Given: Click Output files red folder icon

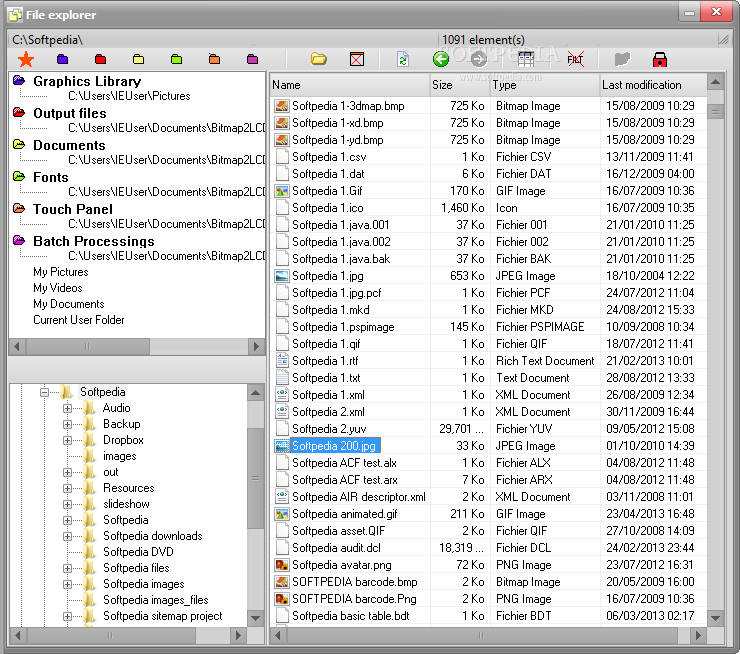Looking at the screenshot, I should click(x=19, y=112).
